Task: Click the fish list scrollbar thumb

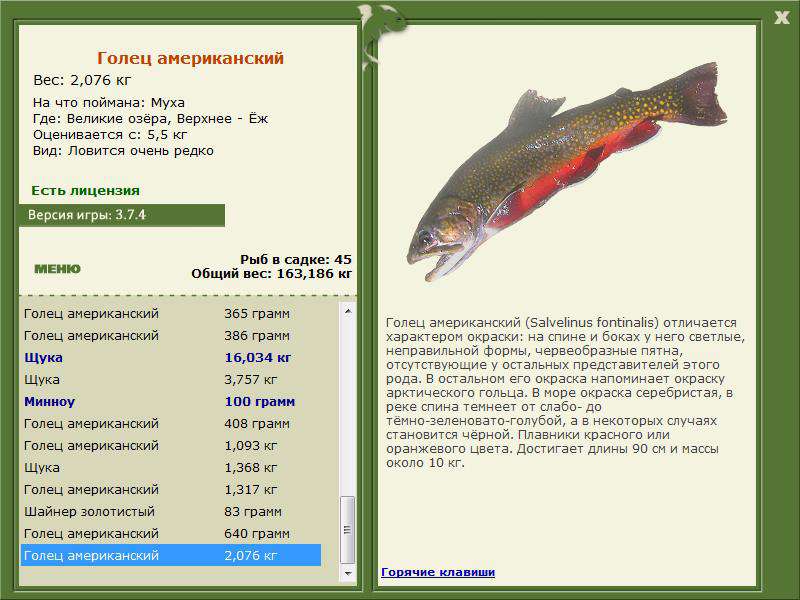Action: pyautogui.click(x=348, y=529)
